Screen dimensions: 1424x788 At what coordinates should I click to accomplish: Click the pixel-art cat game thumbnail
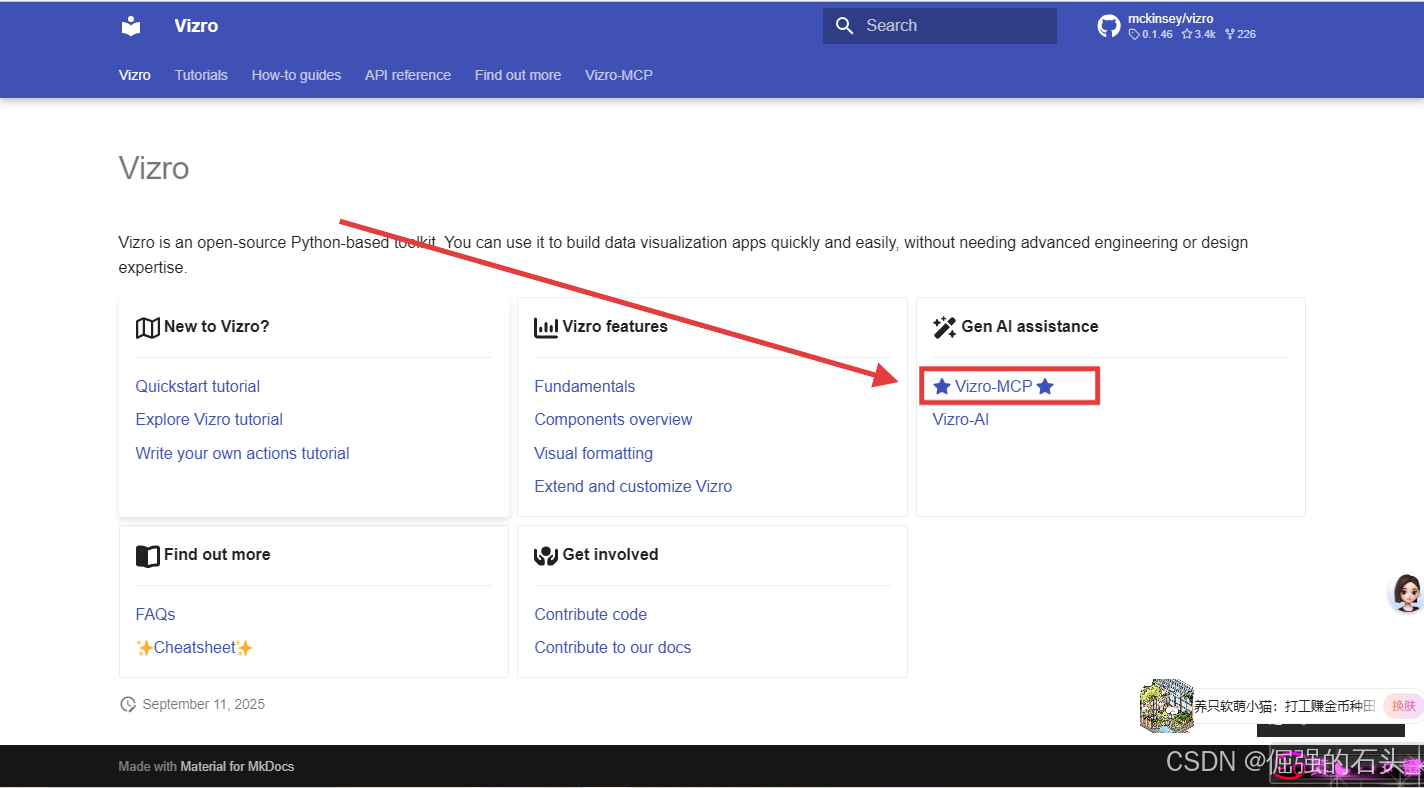(1167, 705)
